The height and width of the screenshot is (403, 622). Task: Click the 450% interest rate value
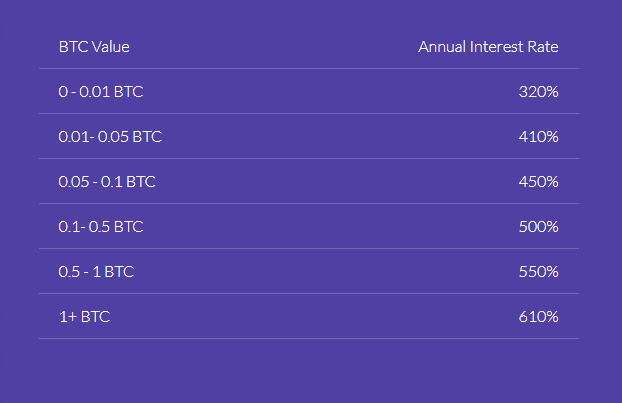[x=538, y=181]
